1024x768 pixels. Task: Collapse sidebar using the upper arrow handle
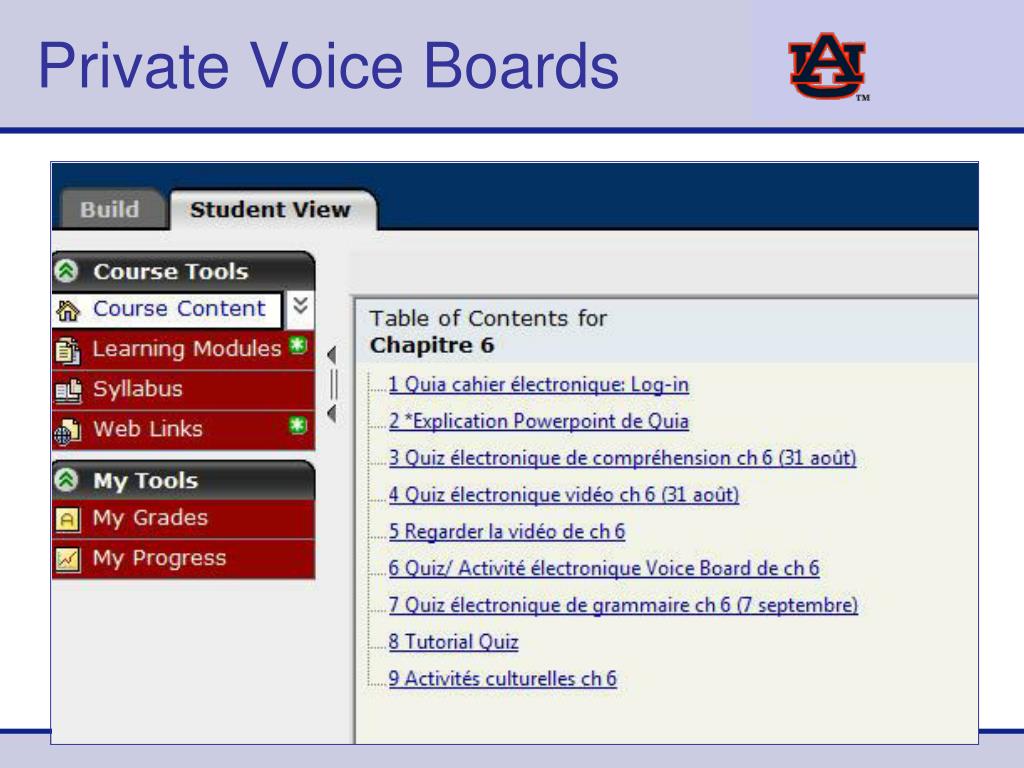332,355
